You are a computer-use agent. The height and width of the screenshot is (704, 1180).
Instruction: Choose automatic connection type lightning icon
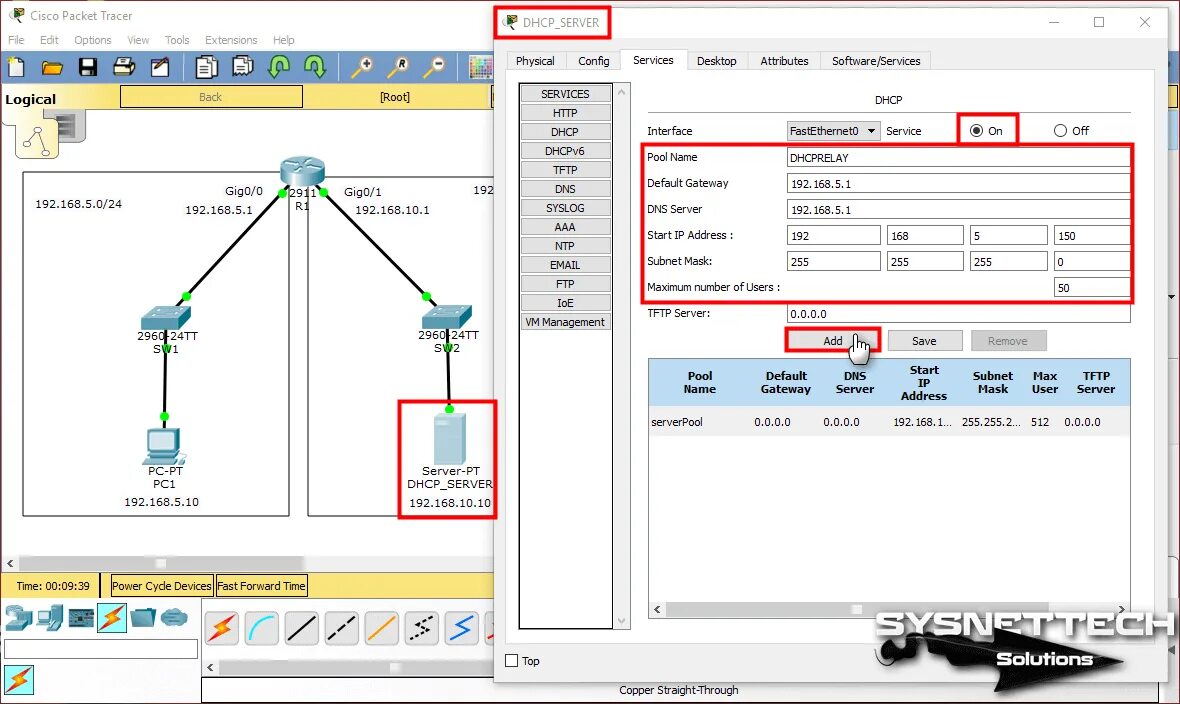click(221, 628)
